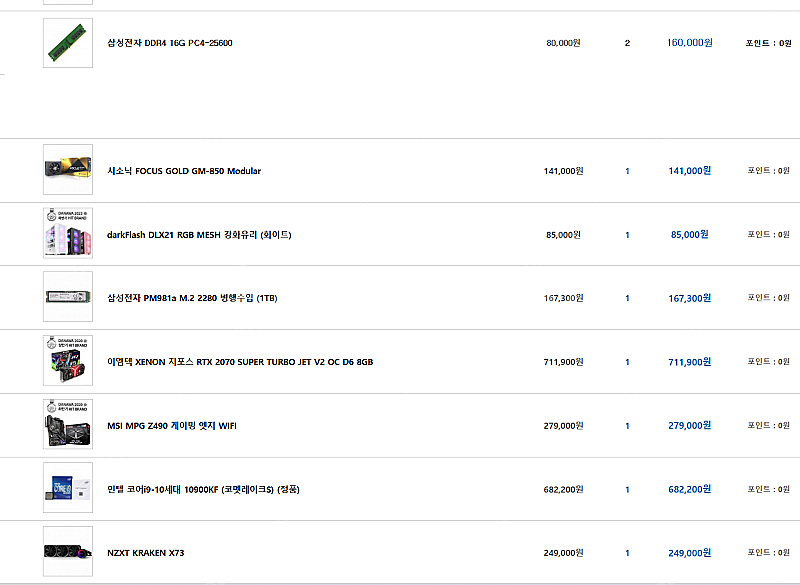Open 삼성전자 PM981a M.2 2280 product link
This screenshot has width=800, height=585.
tap(192, 298)
